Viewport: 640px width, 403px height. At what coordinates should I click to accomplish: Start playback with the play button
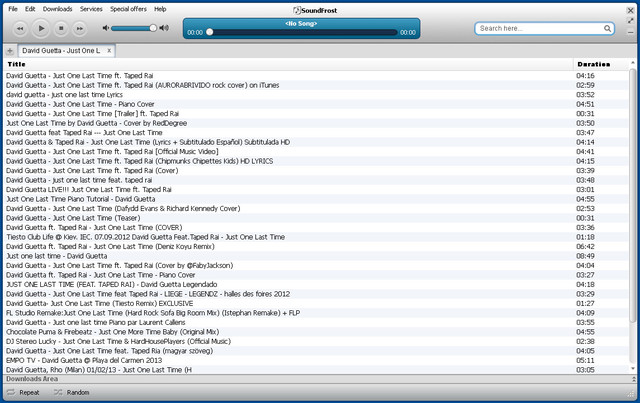pyautogui.click(x=41, y=28)
